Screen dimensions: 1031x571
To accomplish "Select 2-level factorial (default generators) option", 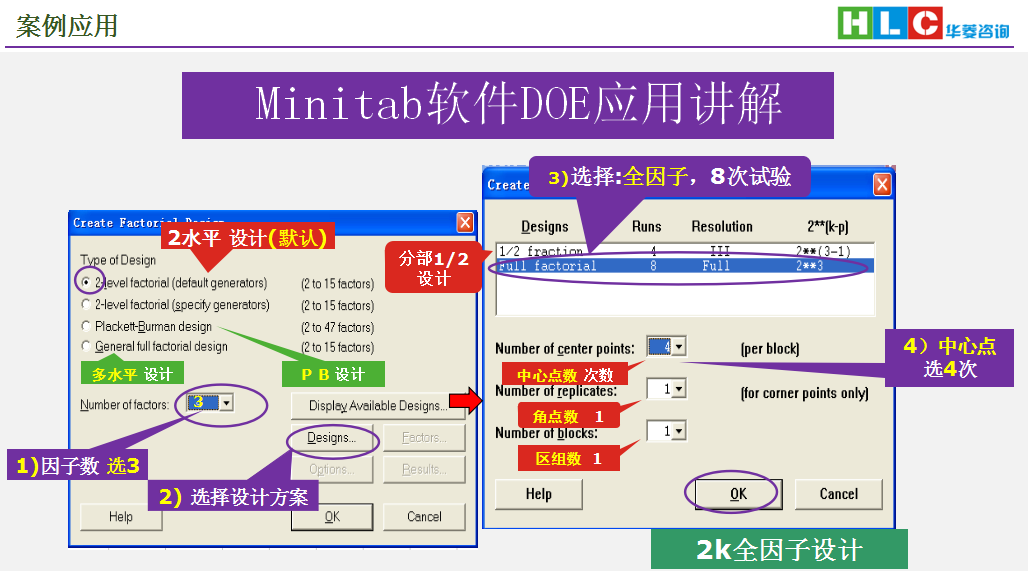I will click(x=87, y=283).
